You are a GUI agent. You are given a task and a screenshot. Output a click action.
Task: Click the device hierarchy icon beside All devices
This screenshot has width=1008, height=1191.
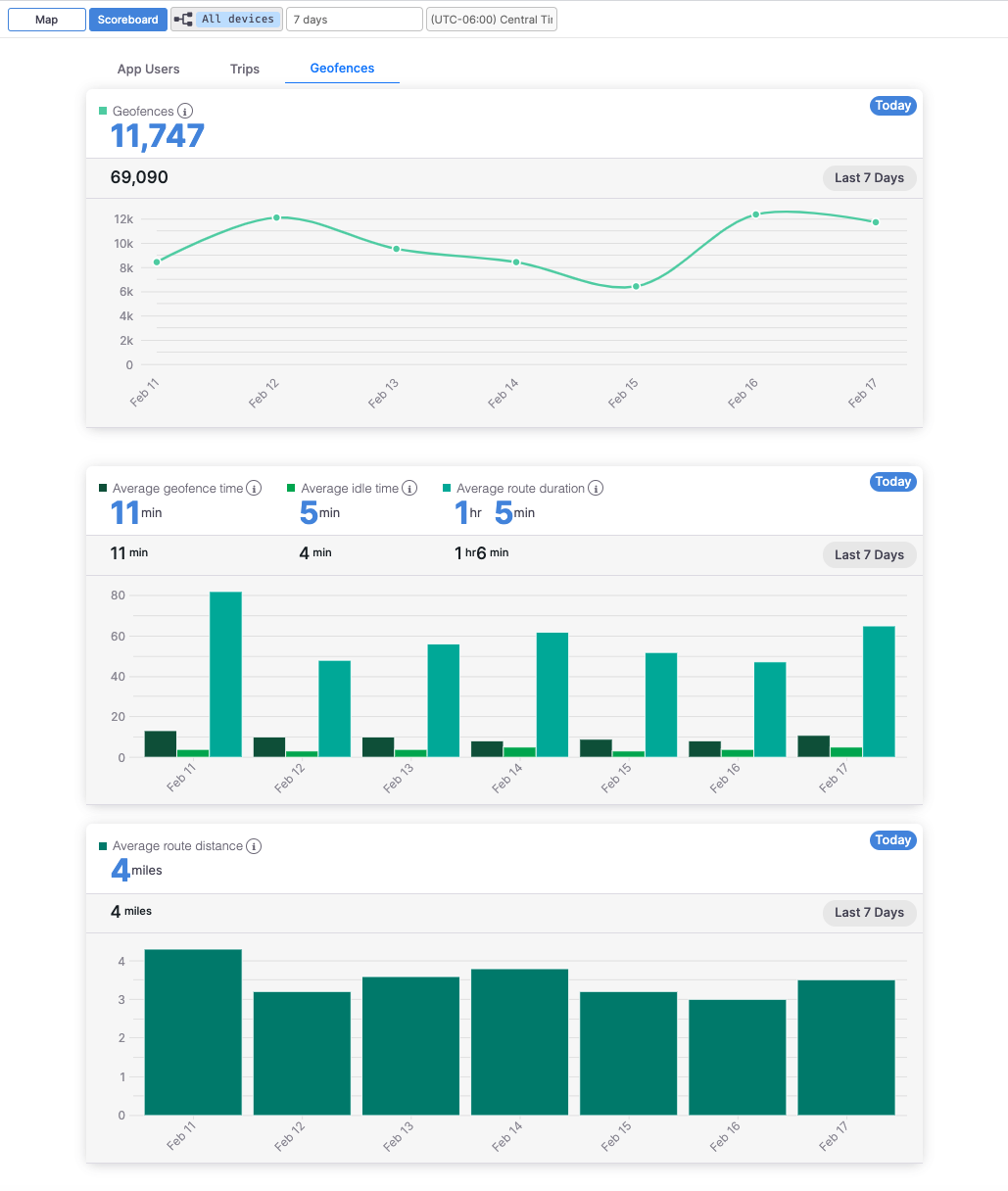point(182,19)
